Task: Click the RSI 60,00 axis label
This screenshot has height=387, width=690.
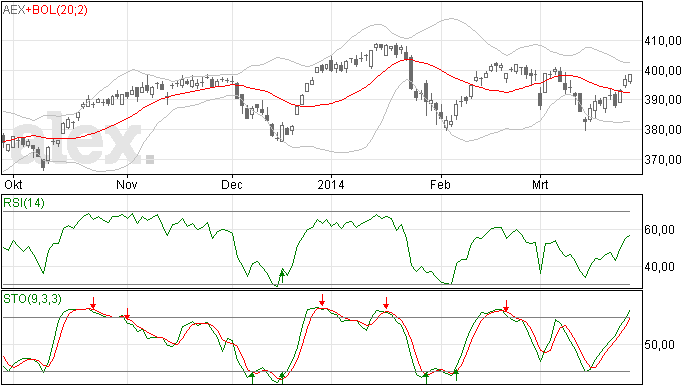Action: click(x=660, y=230)
